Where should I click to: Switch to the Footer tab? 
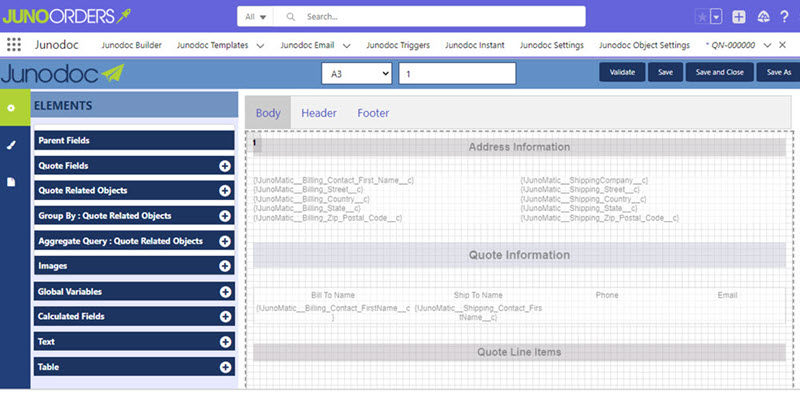[373, 113]
